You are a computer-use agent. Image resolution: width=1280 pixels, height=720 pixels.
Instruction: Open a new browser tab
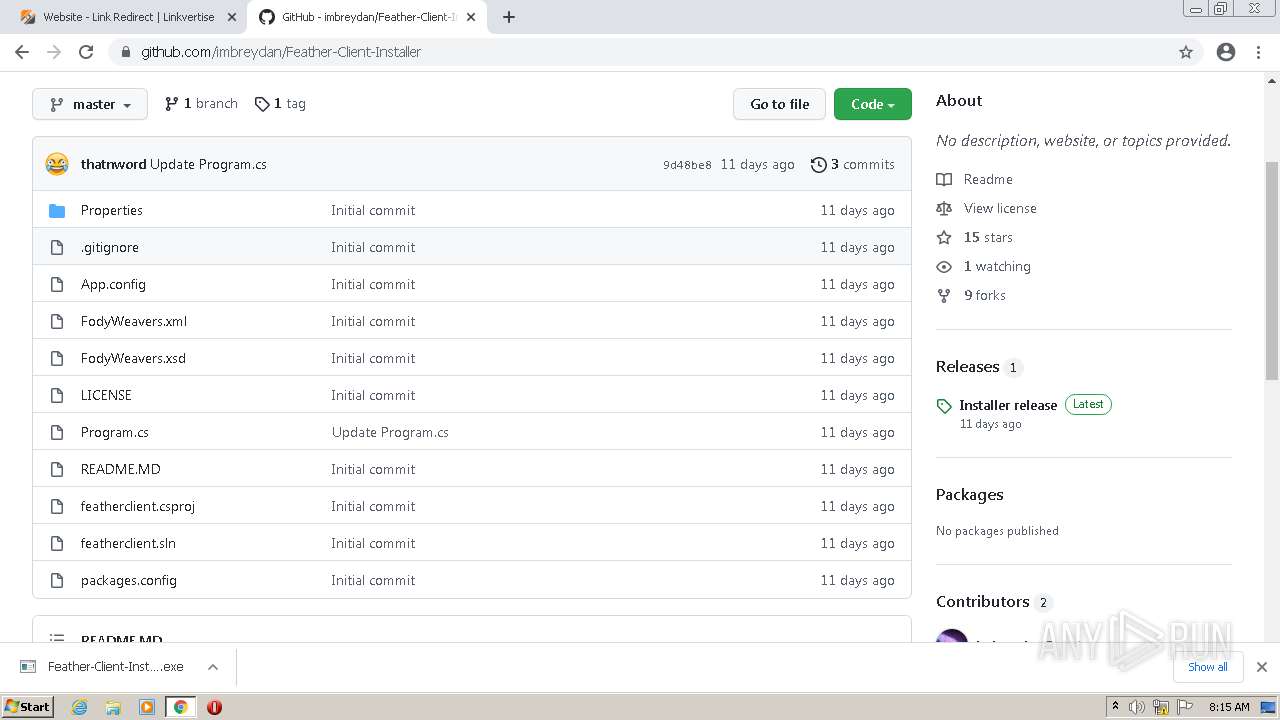pyautogui.click(x=509, y=17)
